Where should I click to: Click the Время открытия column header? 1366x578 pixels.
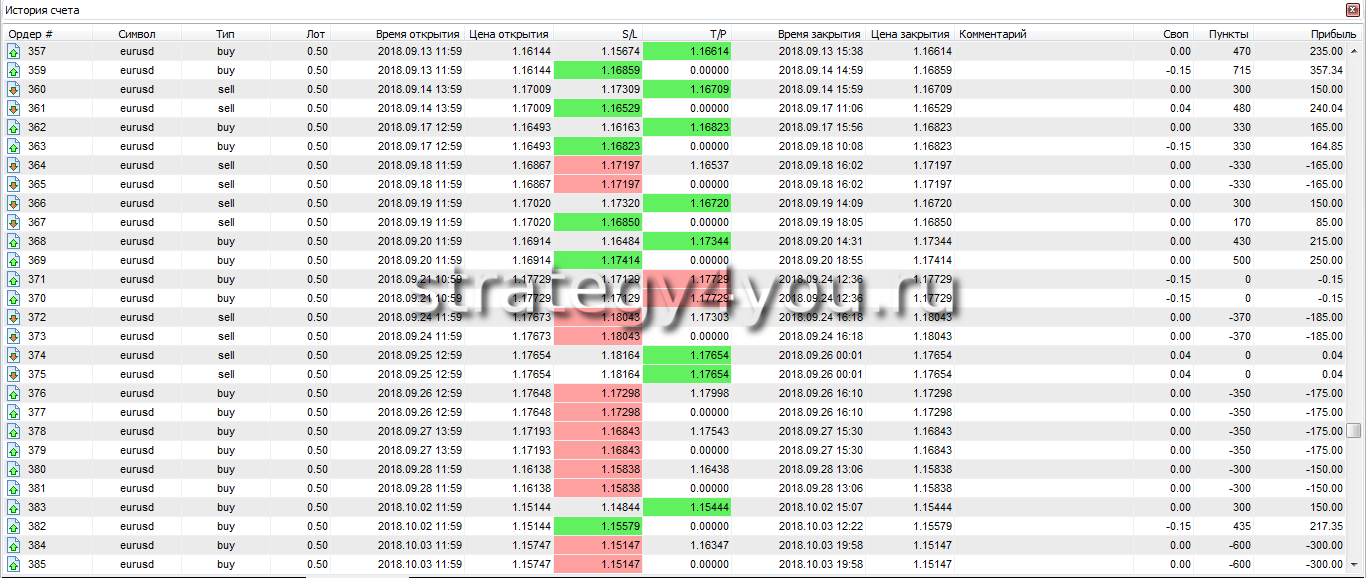click(418, 34)
